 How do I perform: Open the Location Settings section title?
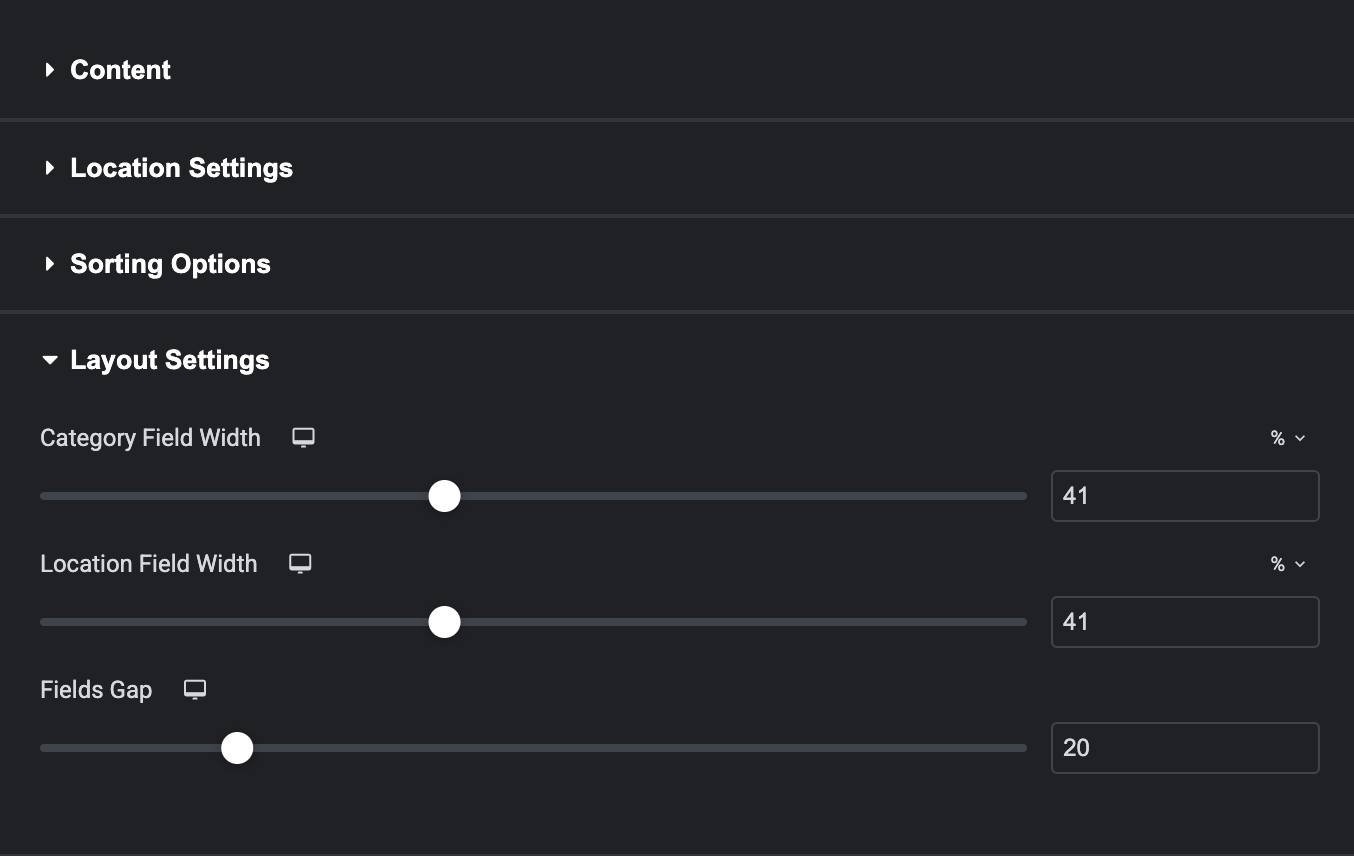[181, 168]
